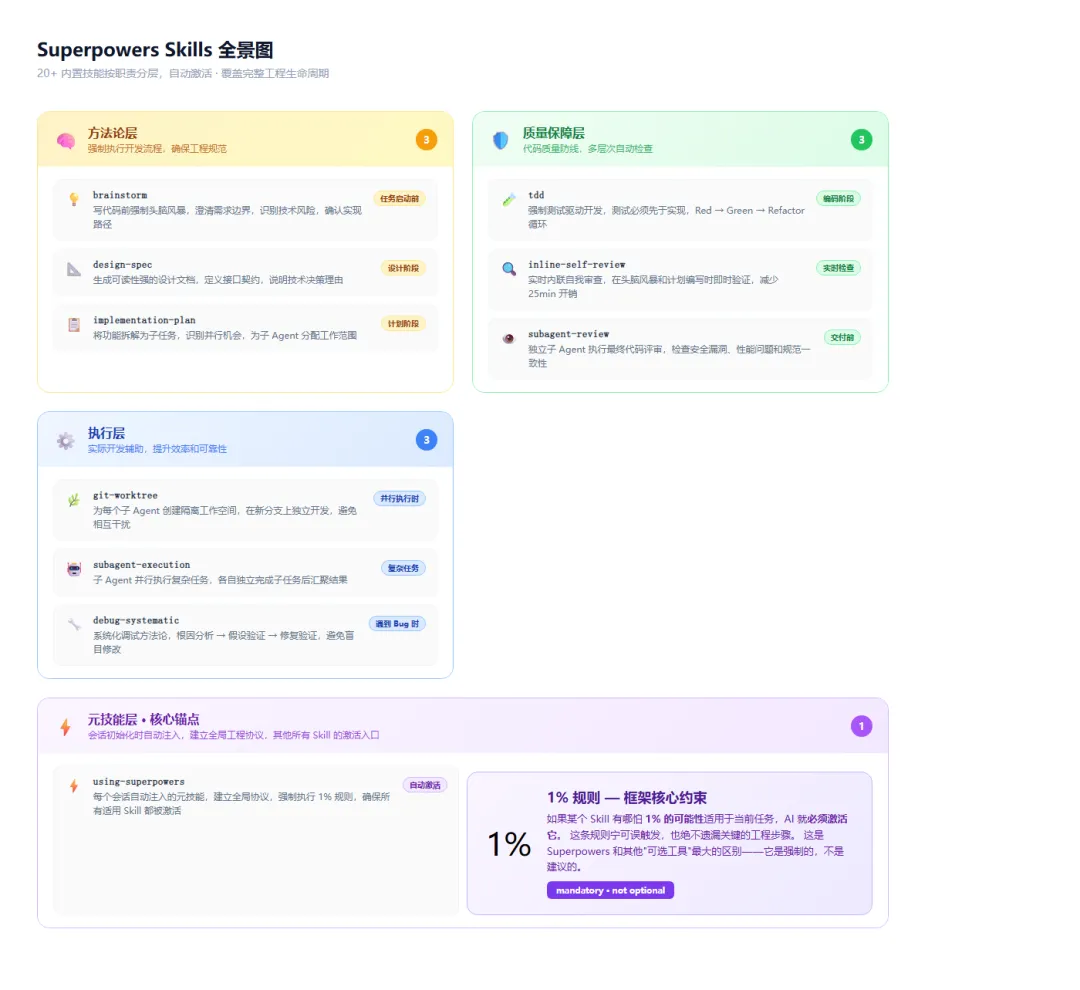Click the robot icon of subagent-execution
Image resolution: width=1080 pixels, height=990 pixels.
74,569
